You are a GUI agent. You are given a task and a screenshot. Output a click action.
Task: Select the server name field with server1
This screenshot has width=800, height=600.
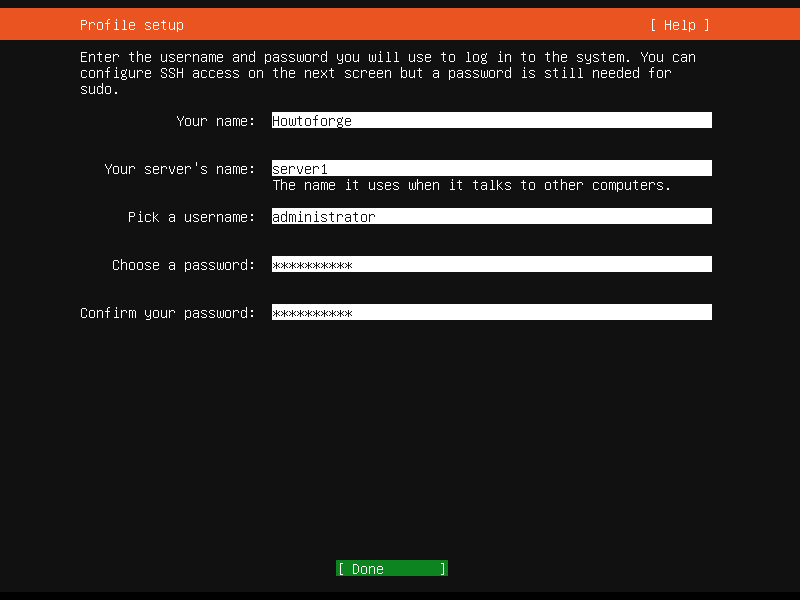point(491,168)
